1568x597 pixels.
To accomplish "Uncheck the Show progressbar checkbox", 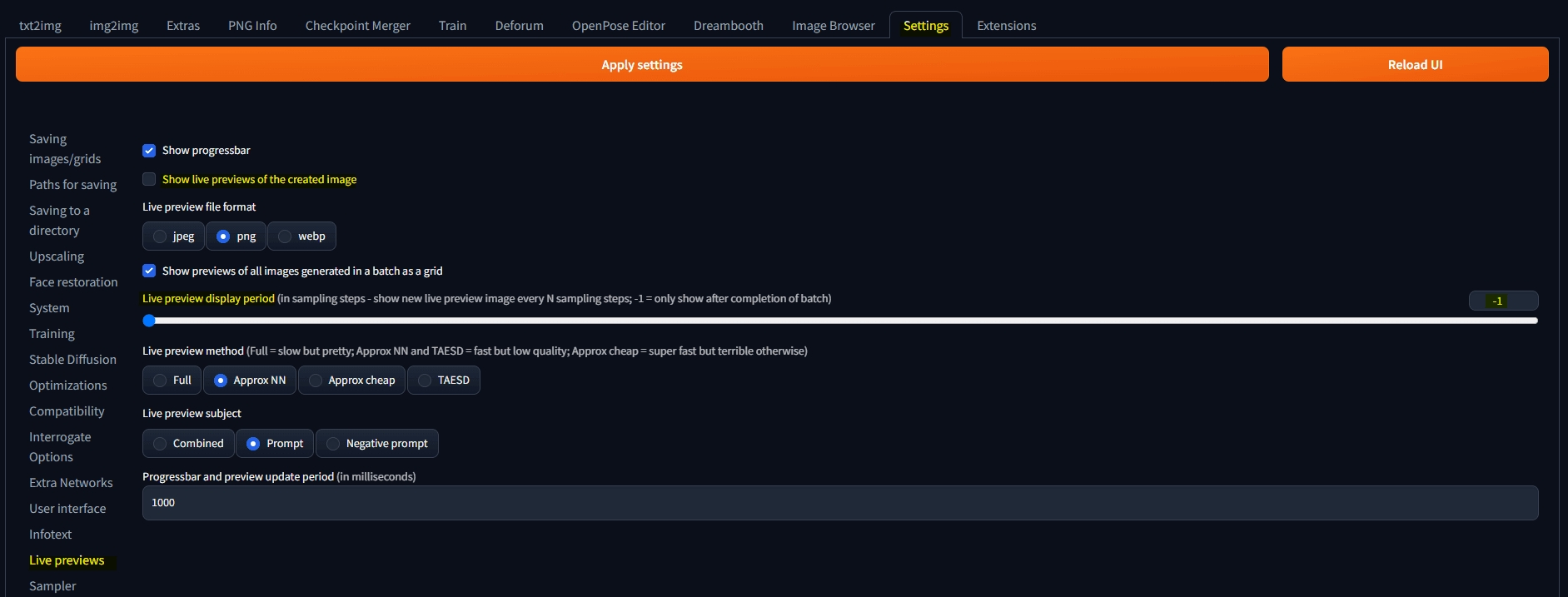I will coord(149,151).
